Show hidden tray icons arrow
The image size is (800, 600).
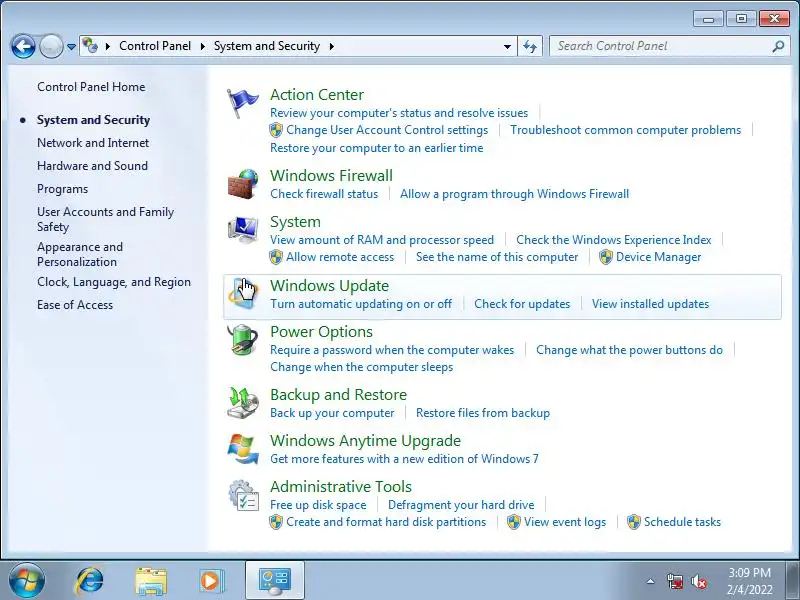coord(651,581)
